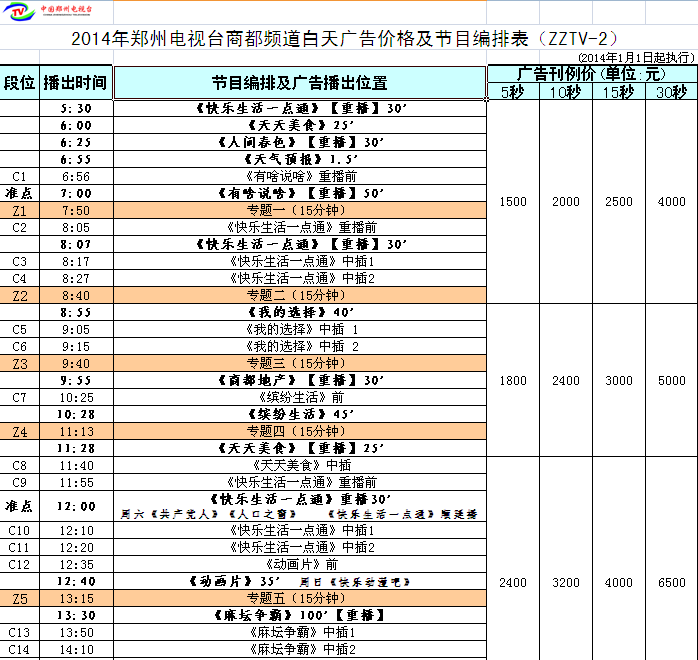
Task: Click the 10秒 column header
Action: click(x=566, y=92)
